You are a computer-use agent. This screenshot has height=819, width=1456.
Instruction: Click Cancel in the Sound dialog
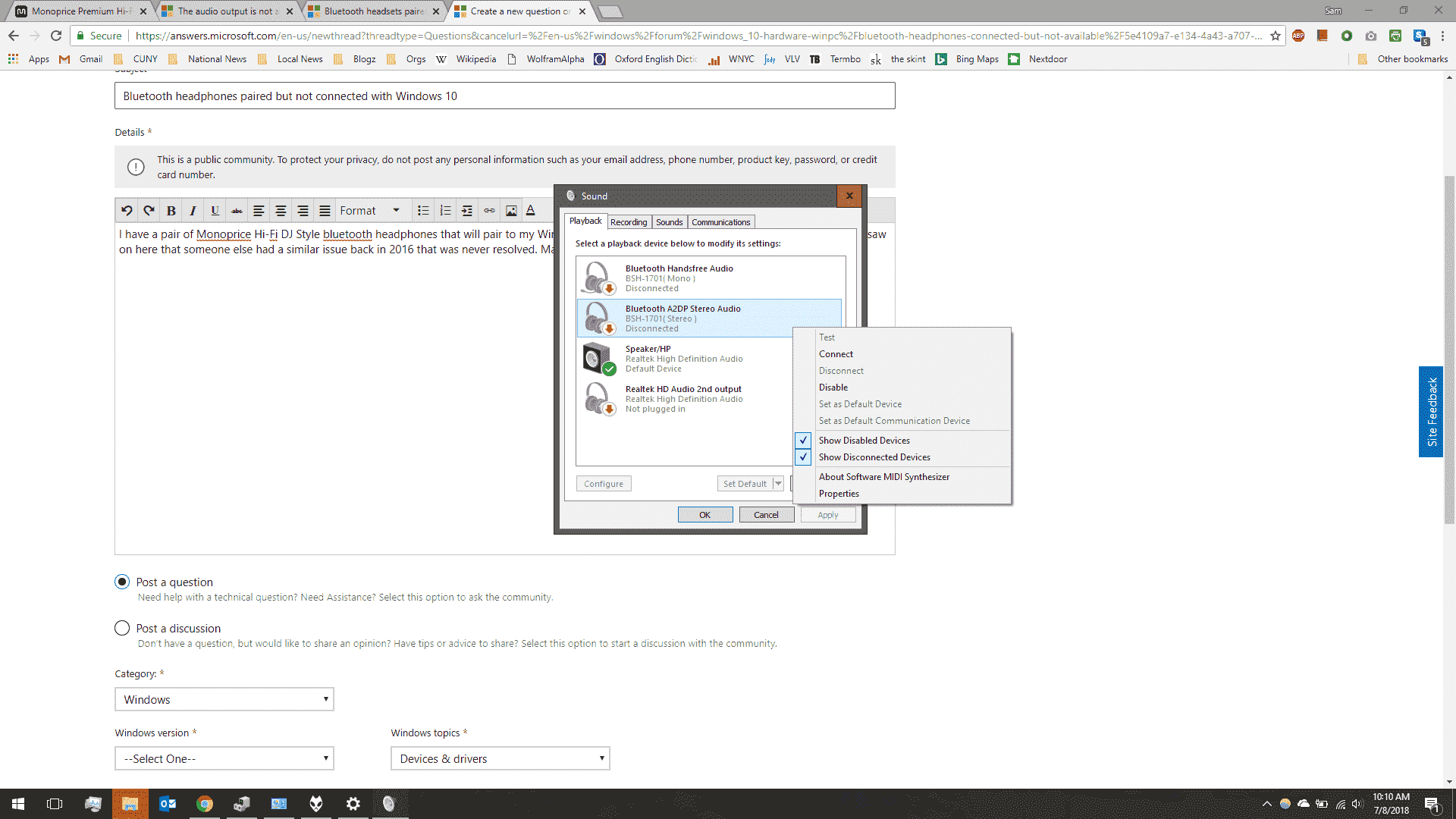coord(766,515)
